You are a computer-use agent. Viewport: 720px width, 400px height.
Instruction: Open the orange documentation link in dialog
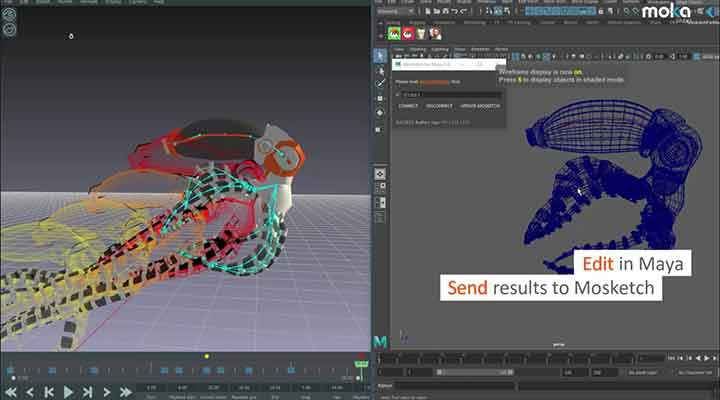(434, 82)
